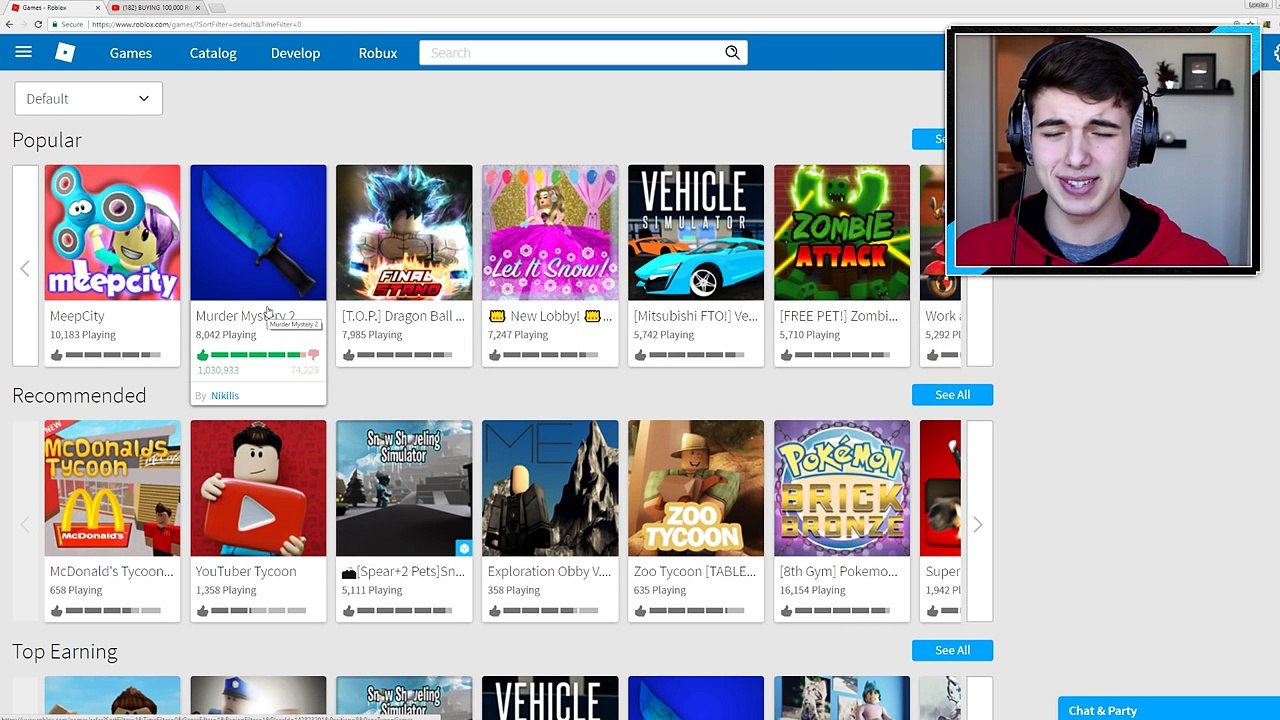
Task: Click thumbs-up icon under Exploration Obby
Action: pyautogui.click(x=495, y=610)
